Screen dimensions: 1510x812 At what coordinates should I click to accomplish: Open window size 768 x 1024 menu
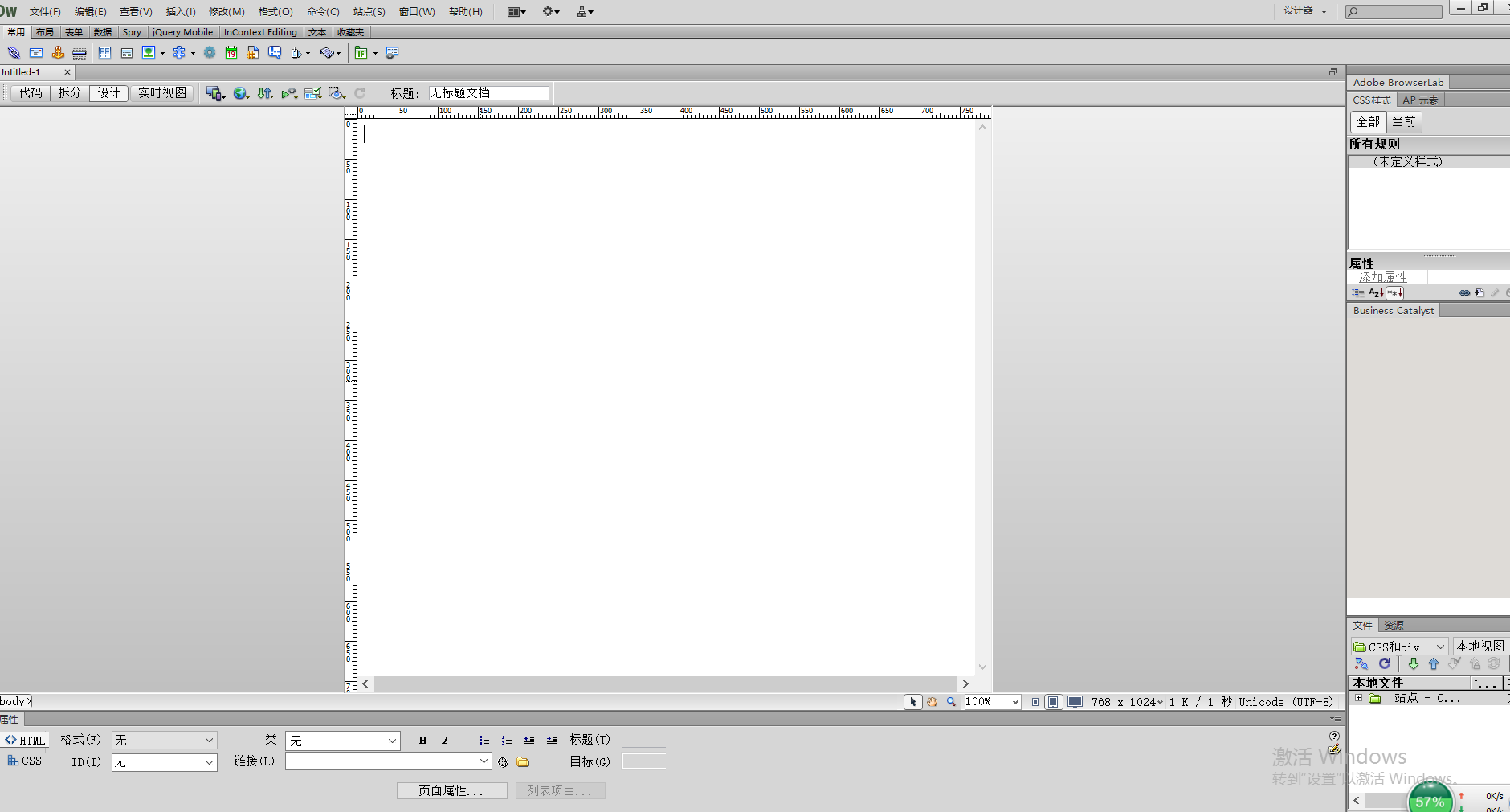(x=1127, y=702)
